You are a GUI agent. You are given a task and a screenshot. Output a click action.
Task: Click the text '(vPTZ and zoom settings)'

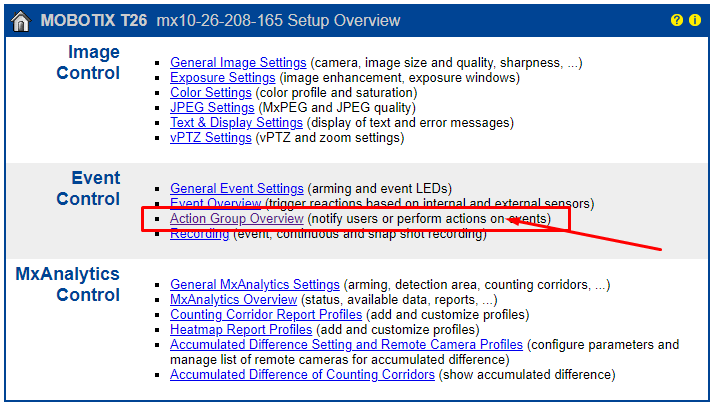click(x=330, y=138)
